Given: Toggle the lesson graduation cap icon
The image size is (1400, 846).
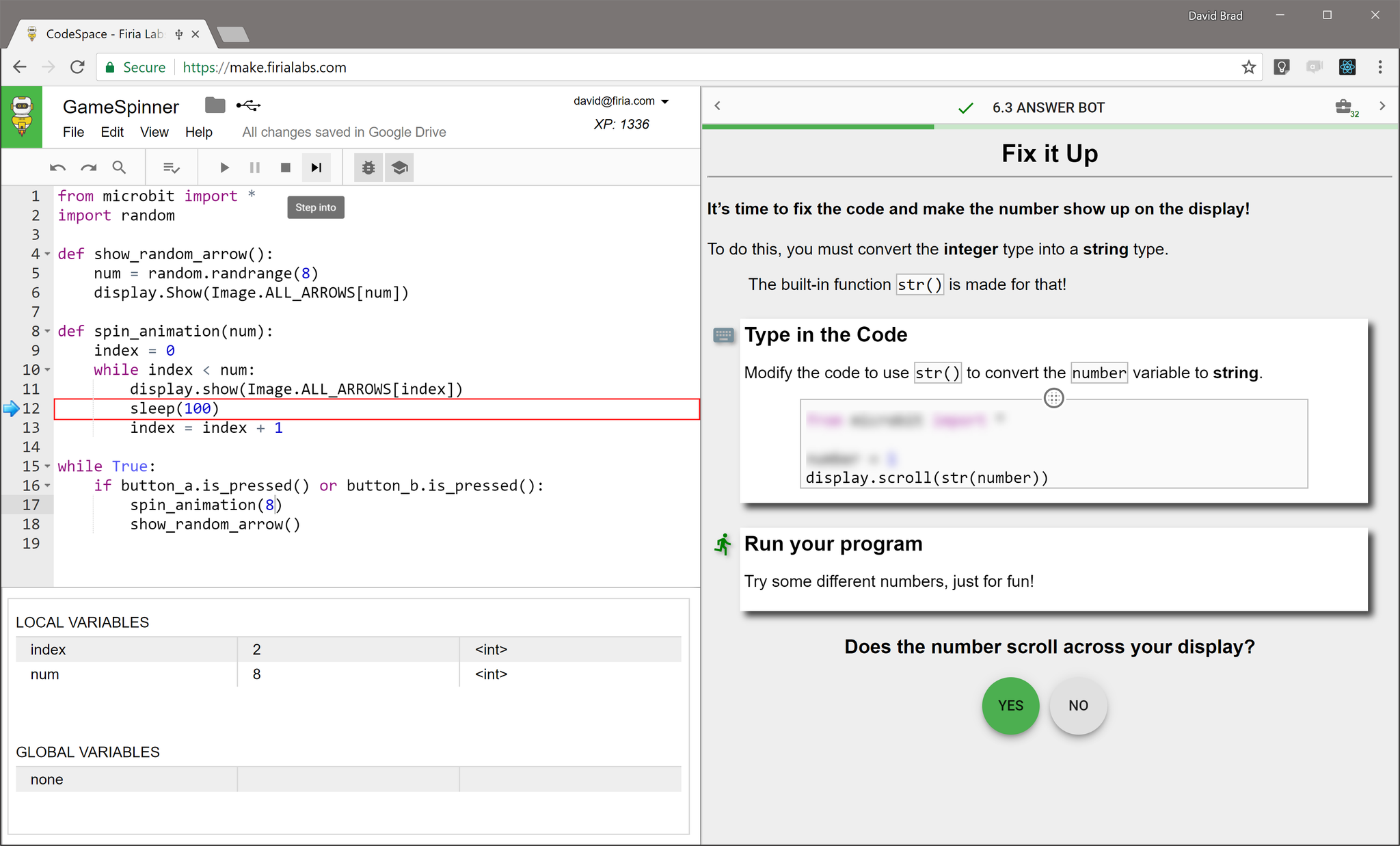Looking at the screenshot, I should [x=400, y=168].
